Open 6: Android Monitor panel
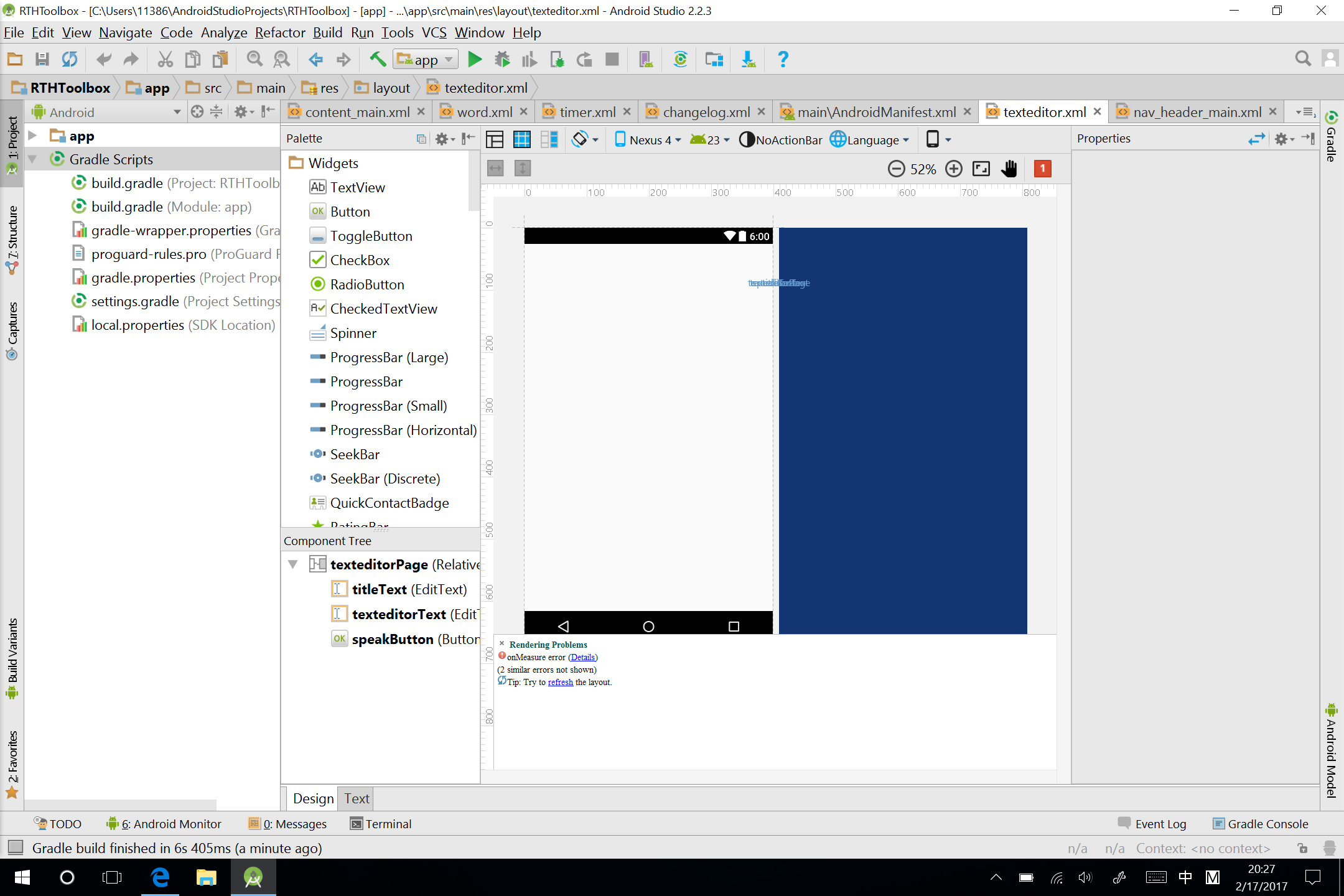Screen dimensions: 1344x896 point(164,824)
